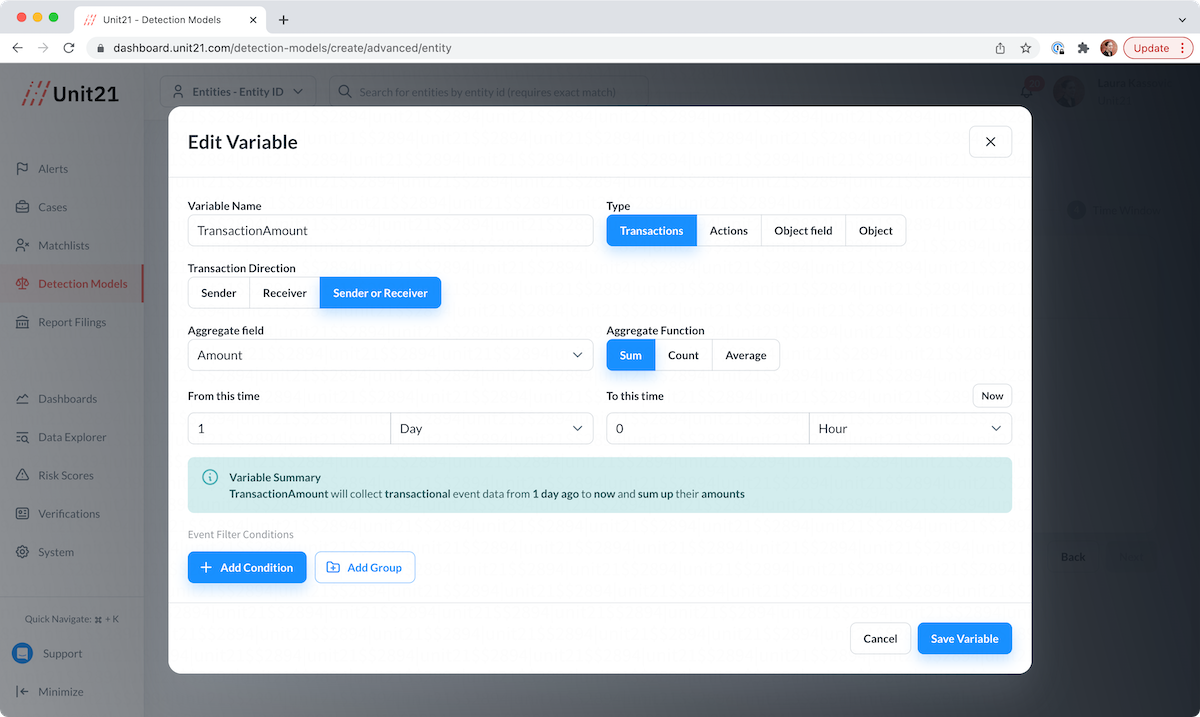Reload the page

[x=69, y=47]
